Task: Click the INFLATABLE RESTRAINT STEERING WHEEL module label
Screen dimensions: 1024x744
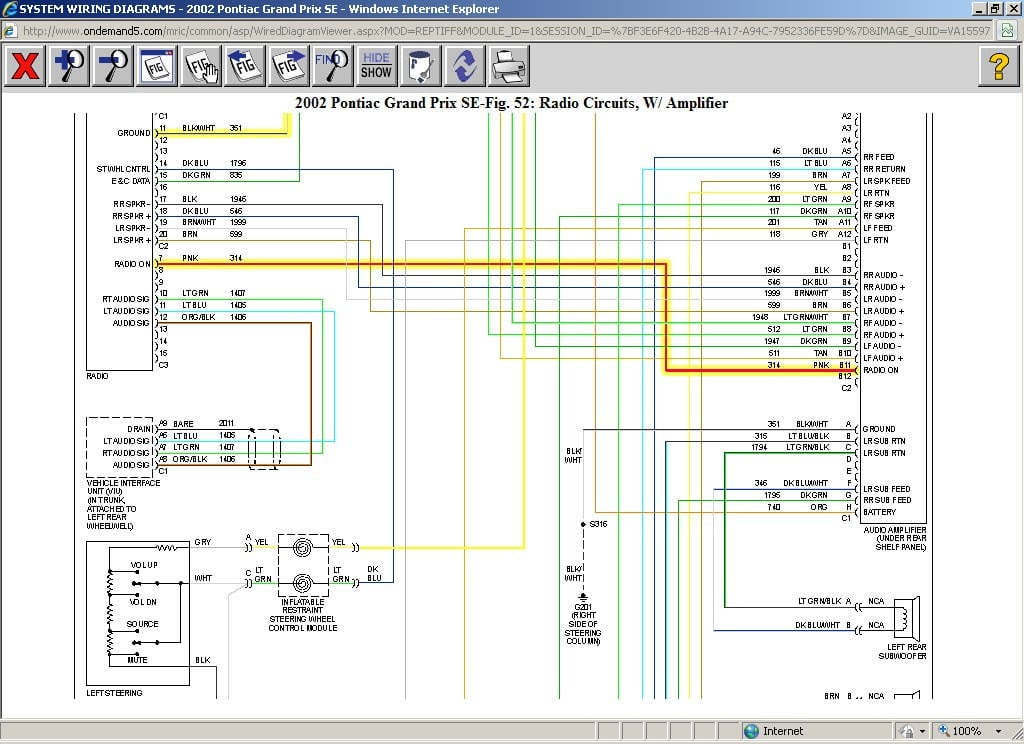Action: pos(302,615)
